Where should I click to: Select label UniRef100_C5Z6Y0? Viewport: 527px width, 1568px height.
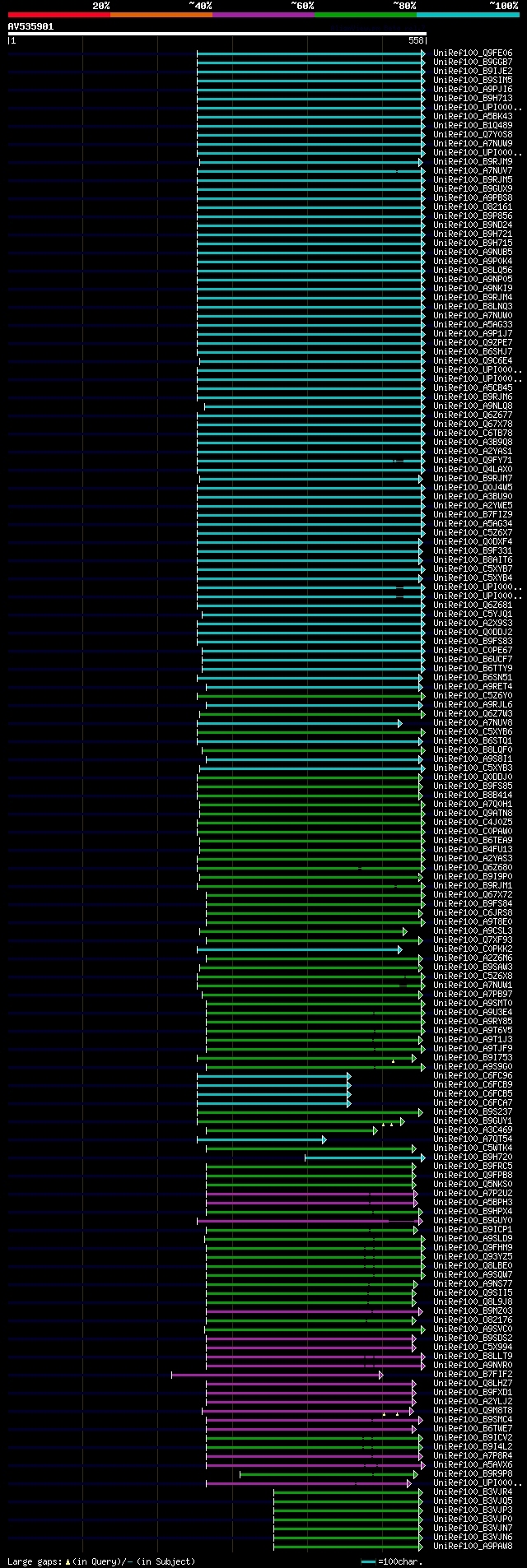473,695
